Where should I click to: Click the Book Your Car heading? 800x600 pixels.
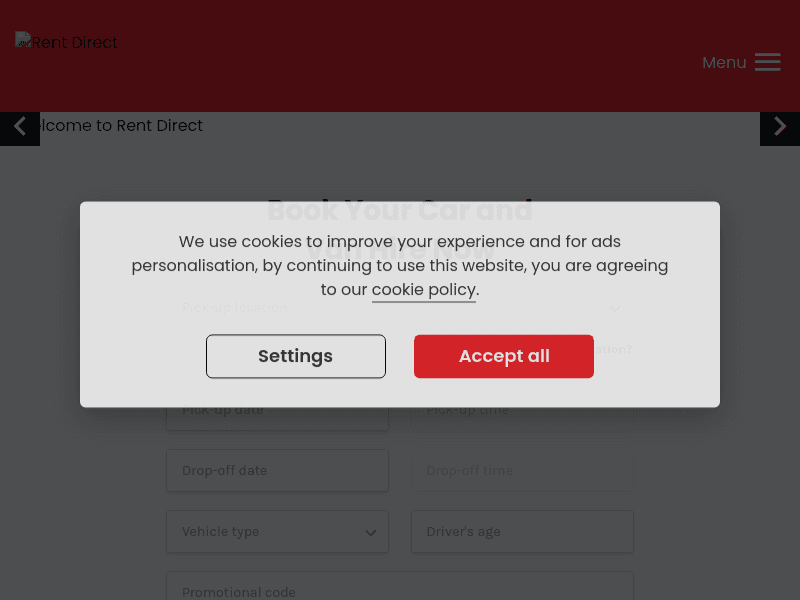tap(400, 210)
